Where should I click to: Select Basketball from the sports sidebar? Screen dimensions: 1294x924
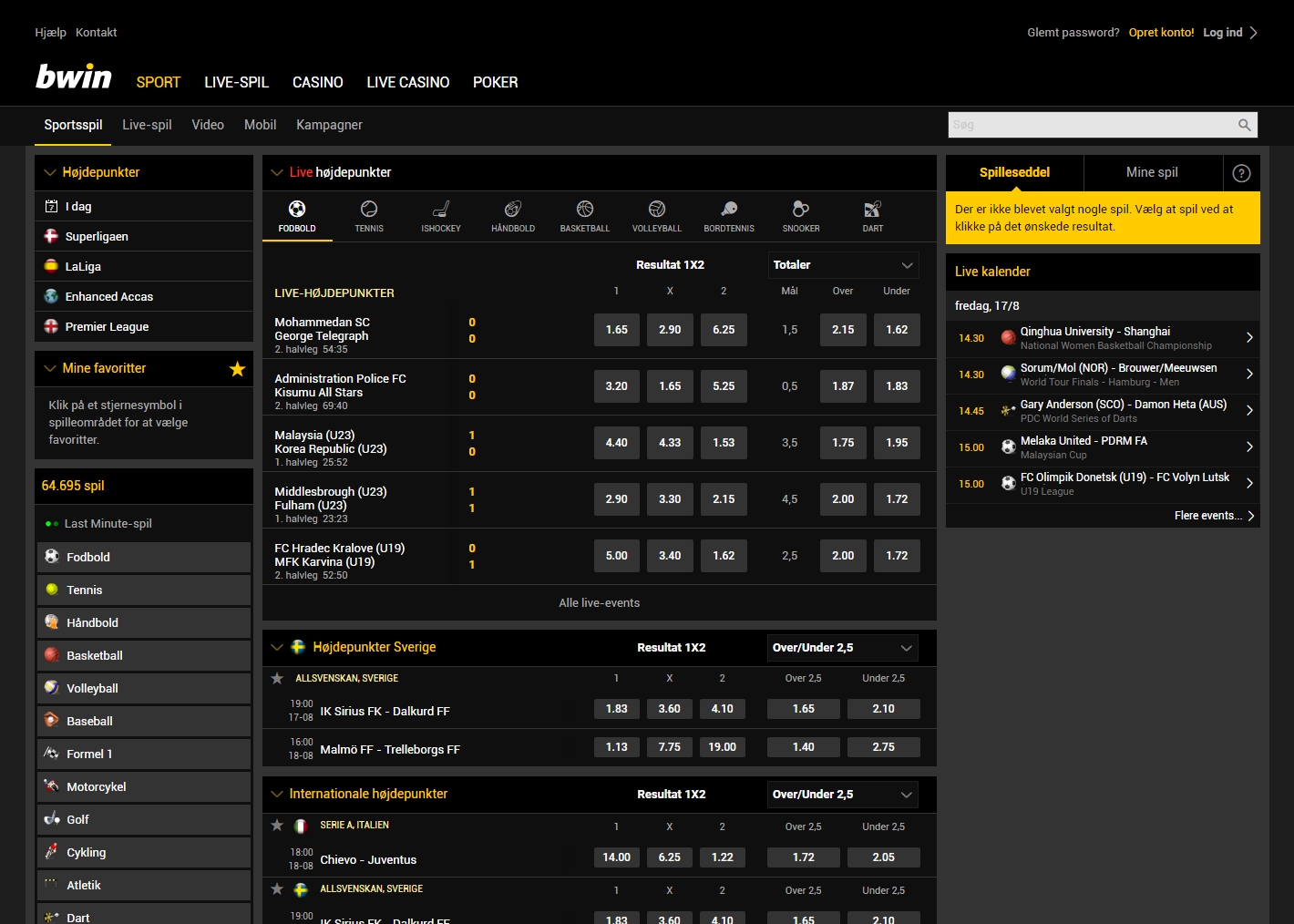point(95,655)
